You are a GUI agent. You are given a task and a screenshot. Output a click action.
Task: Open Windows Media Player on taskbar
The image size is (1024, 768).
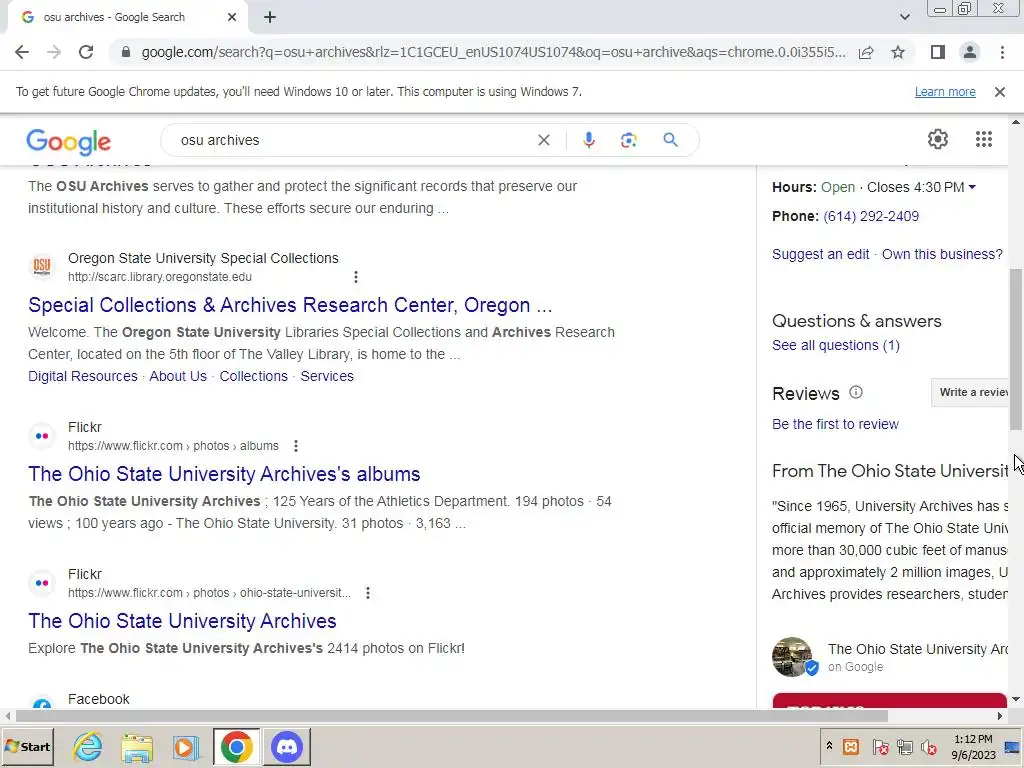185,747
